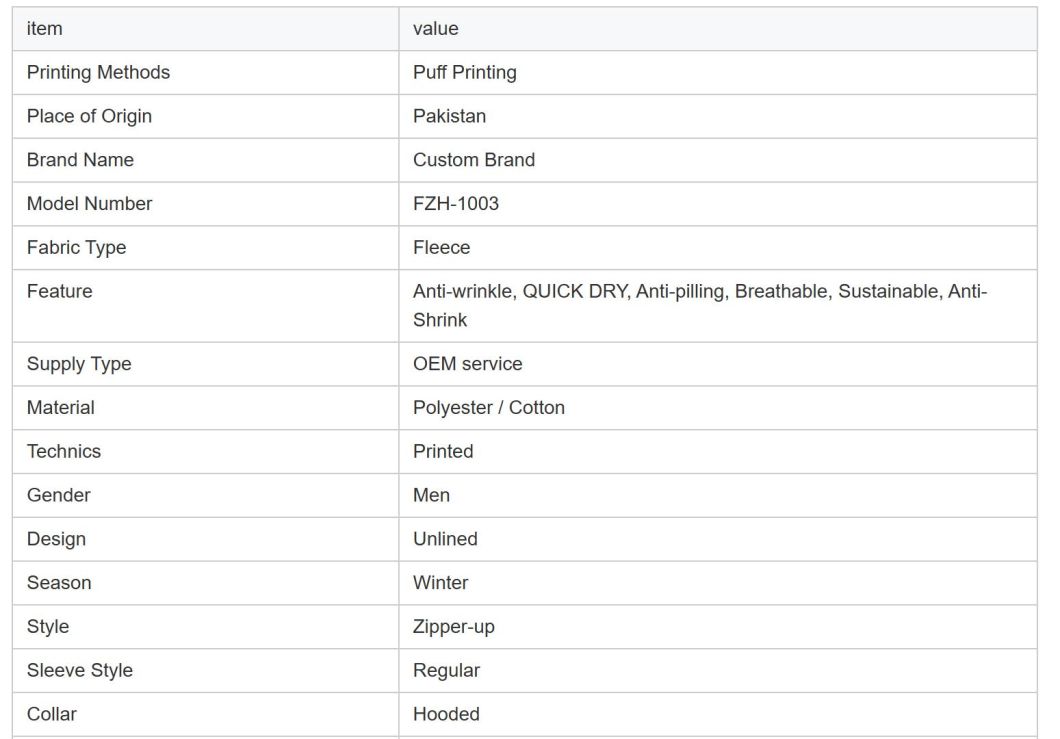Select the Winter season value
The width and height of the screenshot is (1060, 739).
440,583
